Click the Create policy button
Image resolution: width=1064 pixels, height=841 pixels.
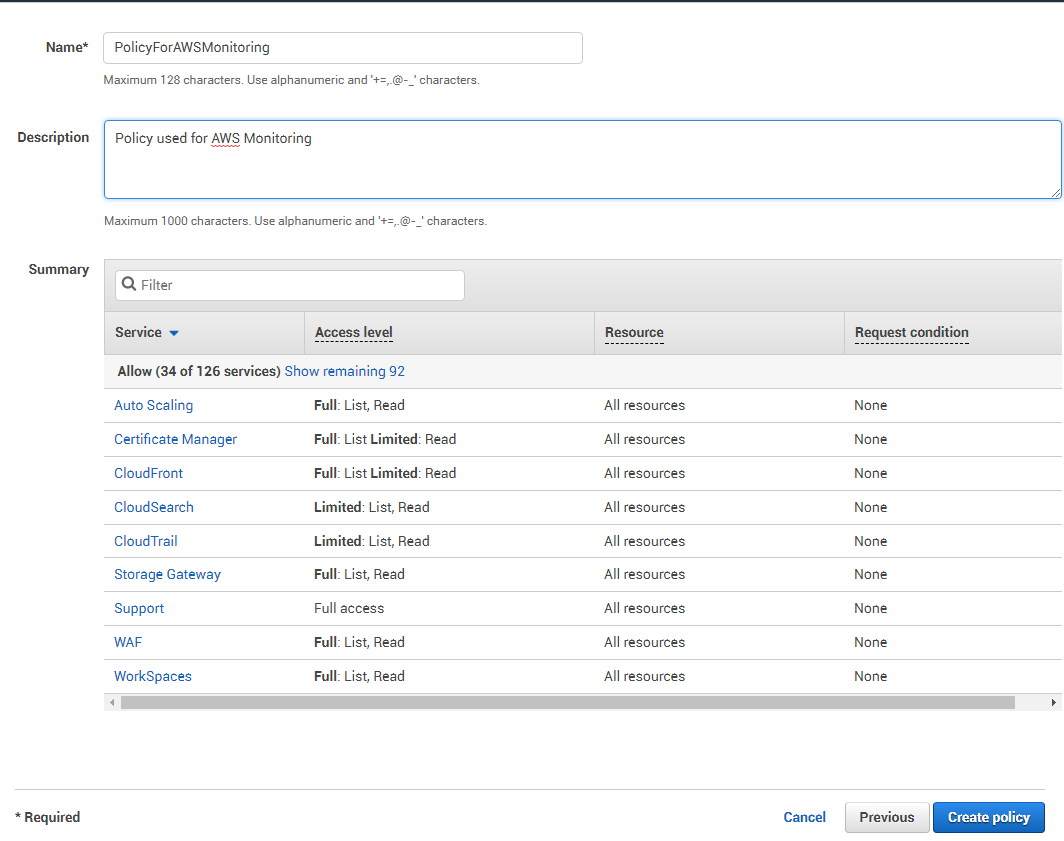pos(989,817)
